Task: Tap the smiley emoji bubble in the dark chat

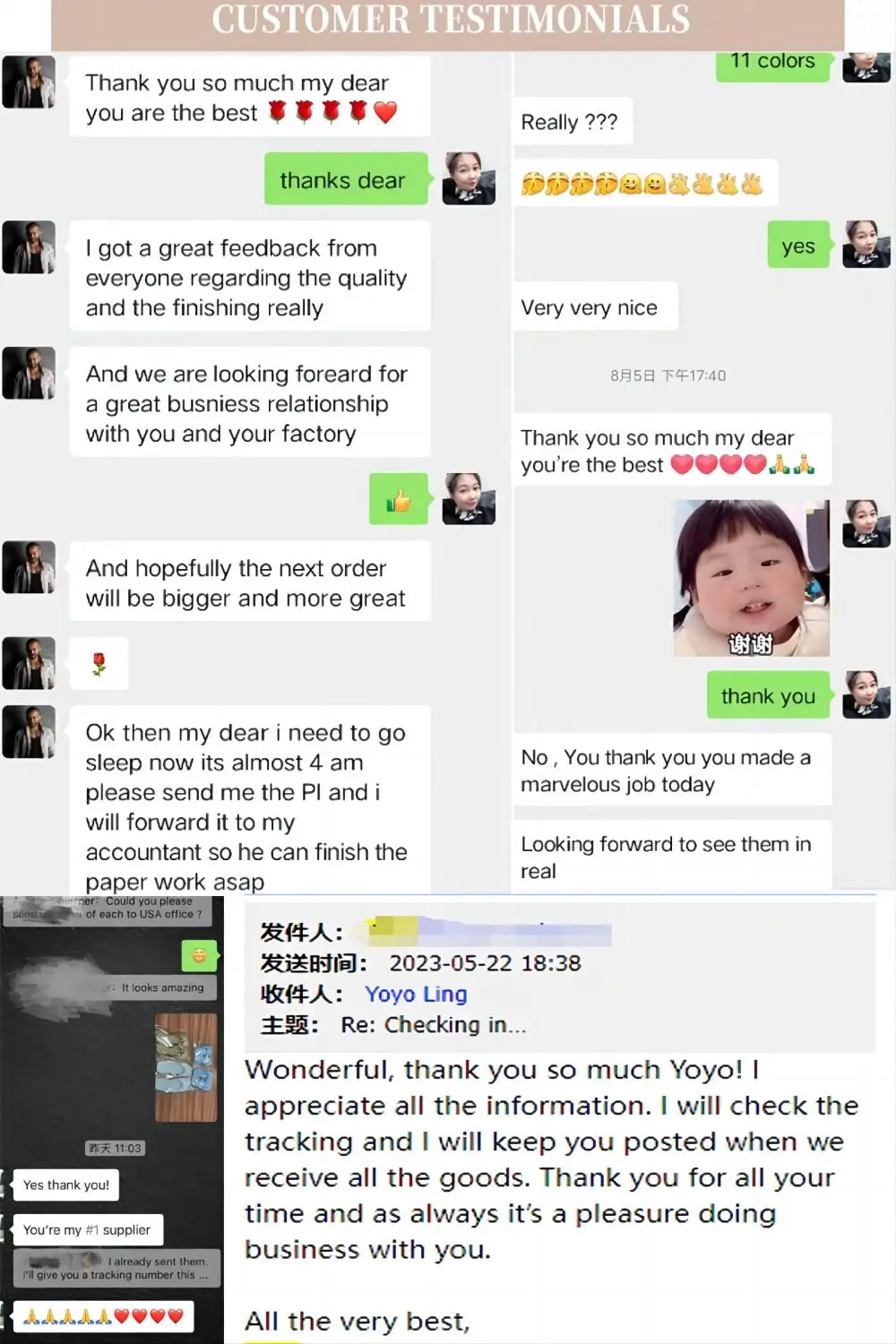Action: [x=199, y=956]
